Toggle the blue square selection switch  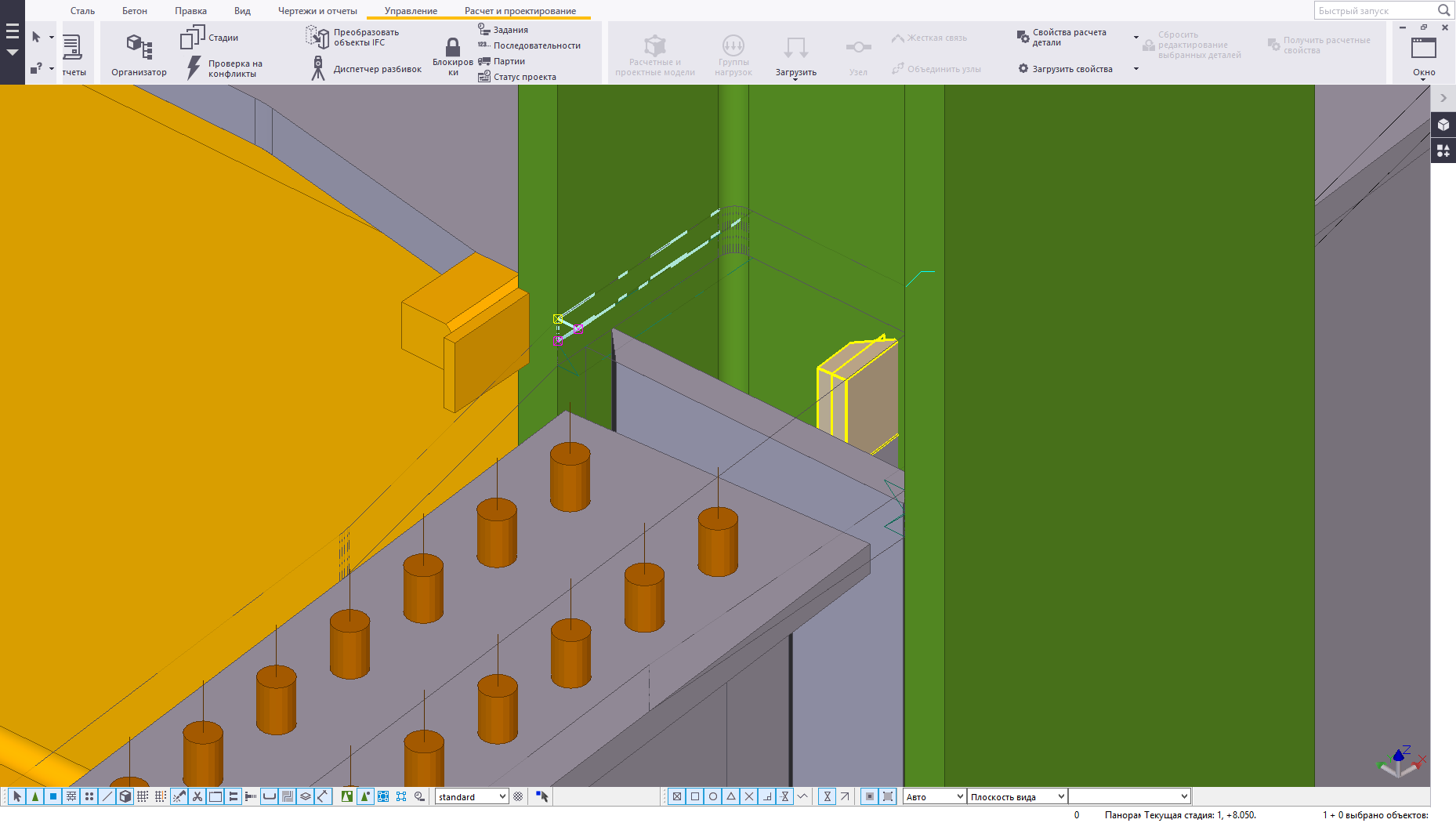pos(53,796)
